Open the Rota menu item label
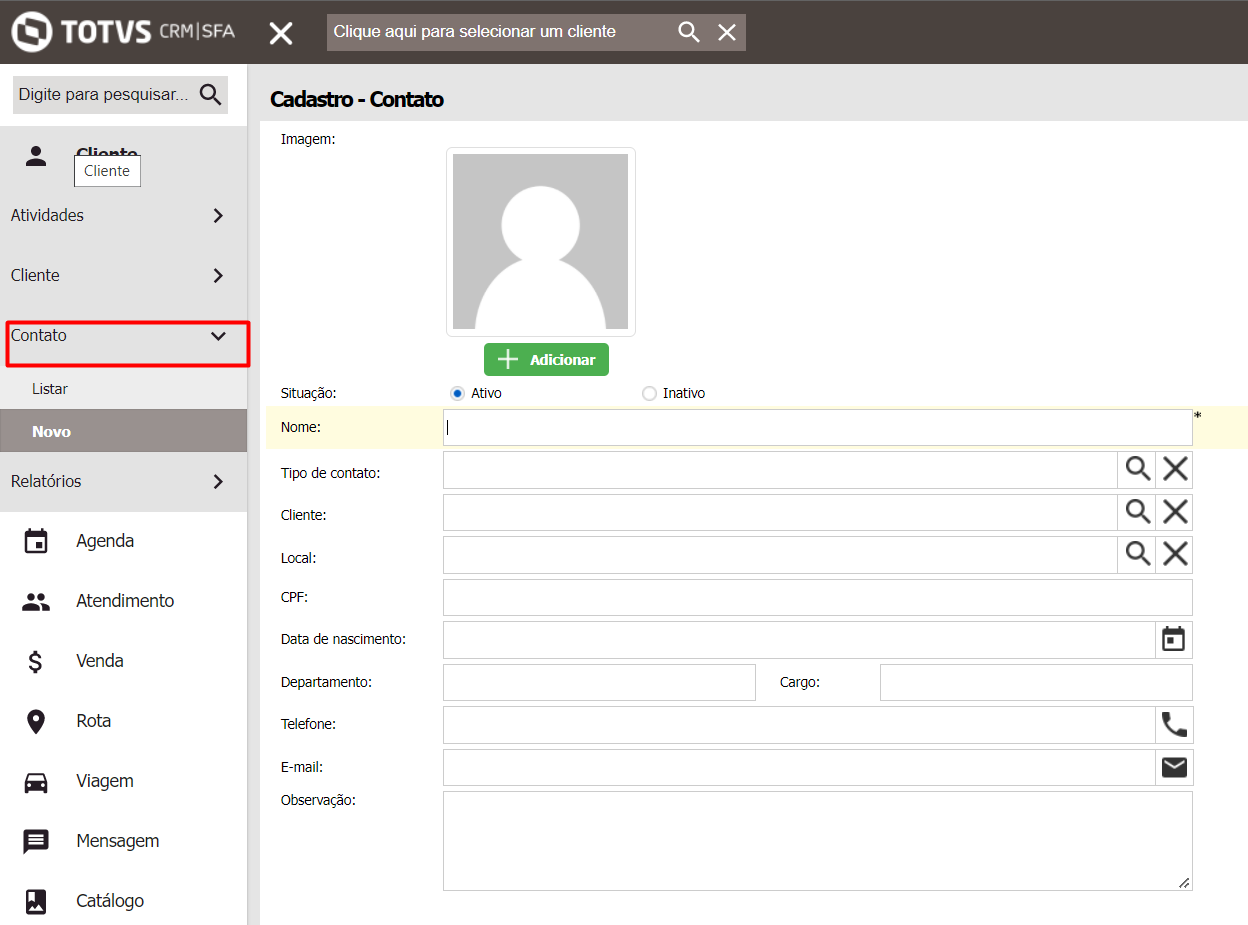The height and width of the screenshot is (925, 1248). click(x=94, y=721)
